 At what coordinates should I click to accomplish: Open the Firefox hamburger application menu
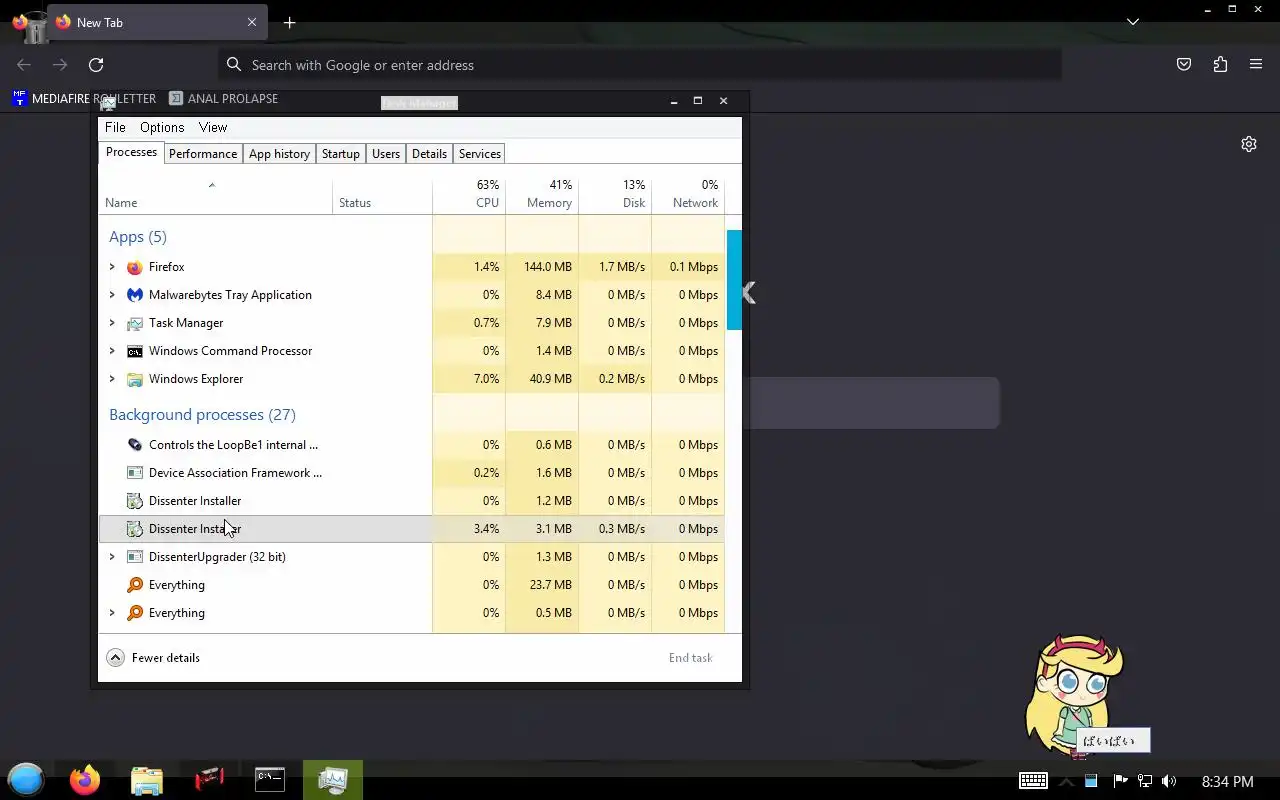tap(1256, 65)
